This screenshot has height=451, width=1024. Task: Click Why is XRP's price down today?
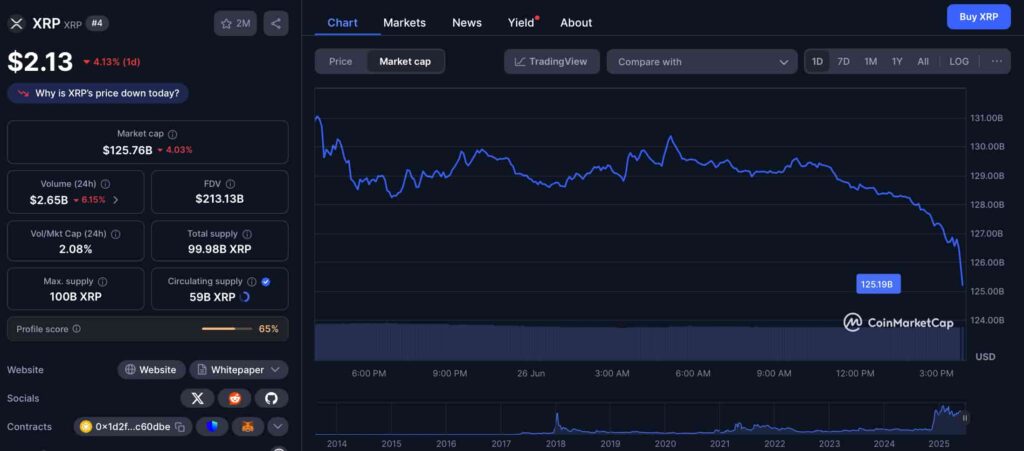[x=98, y=93]
